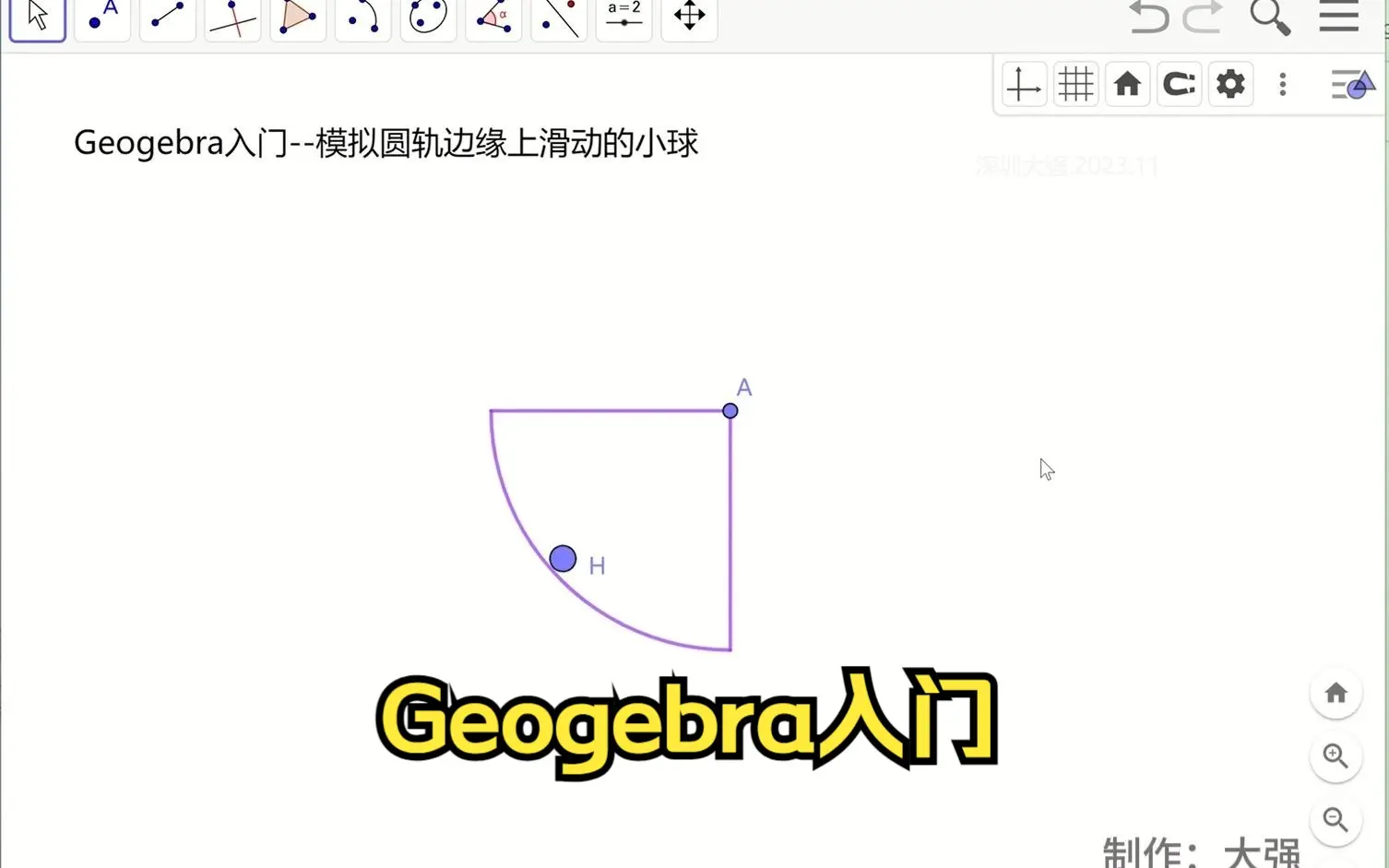Reset to standard view from style bar
Screen dimensions: 1389x868
tap(1127, 85)
